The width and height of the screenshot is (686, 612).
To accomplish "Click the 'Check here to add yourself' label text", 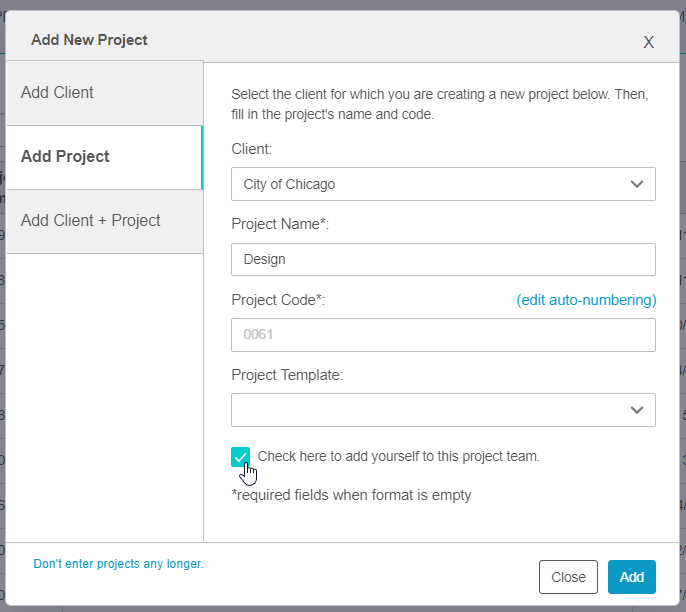I will tap(398, 456).
